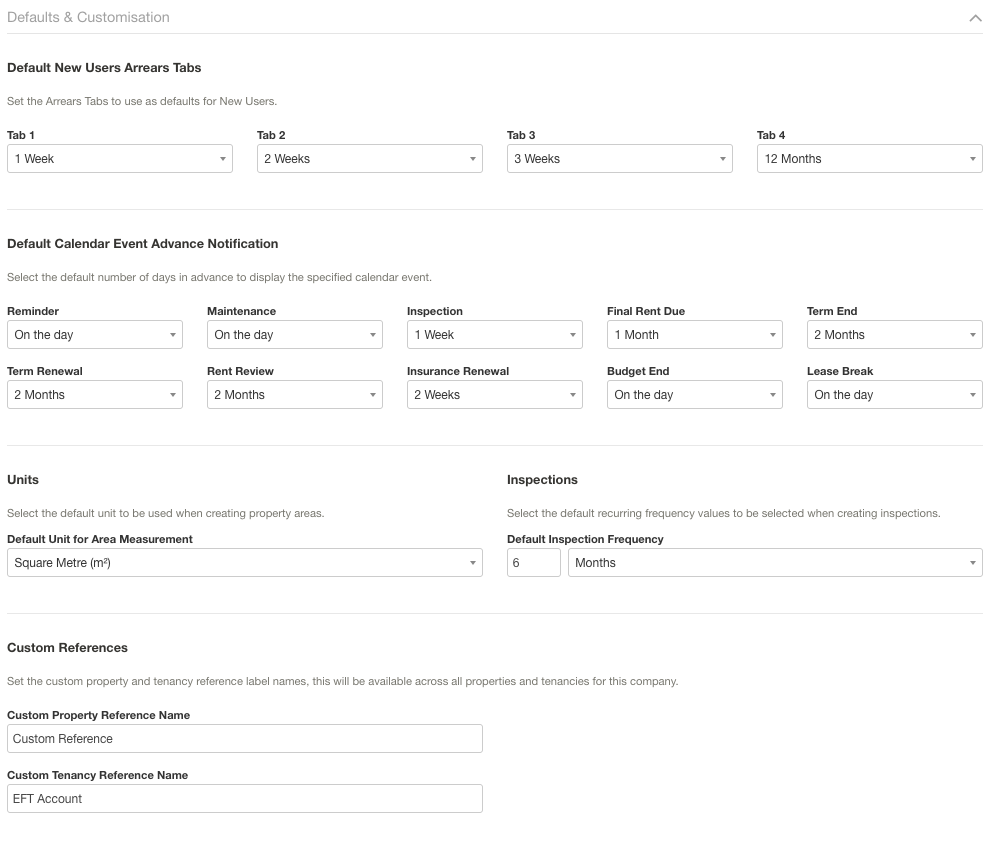Open the Tab 2 arrears dropdown
This screenshot has height=846, width=1005.
369,159
